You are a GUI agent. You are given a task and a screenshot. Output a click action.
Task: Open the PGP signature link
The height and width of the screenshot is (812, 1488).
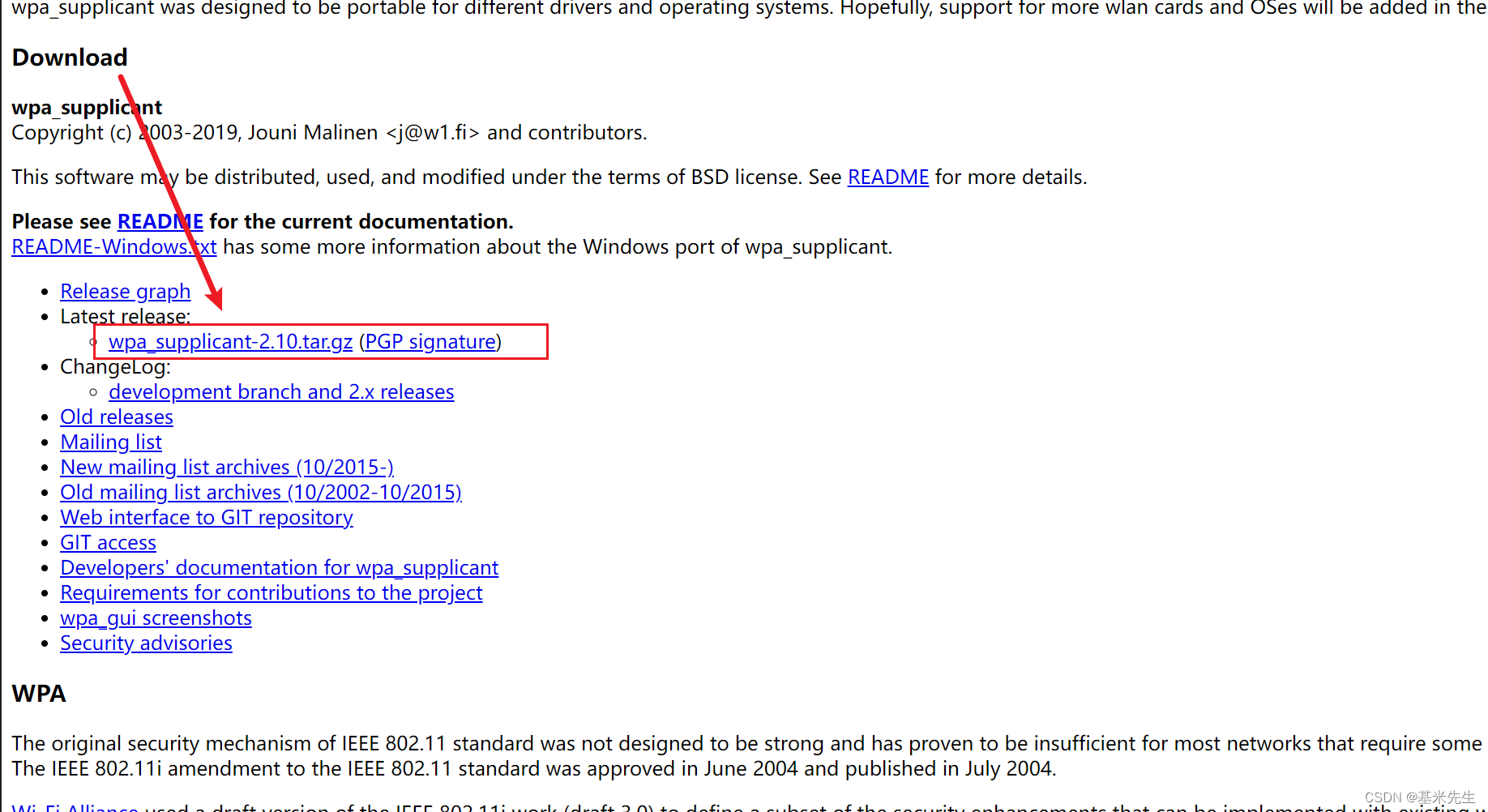pyautogui.click(x=430, y=341)
